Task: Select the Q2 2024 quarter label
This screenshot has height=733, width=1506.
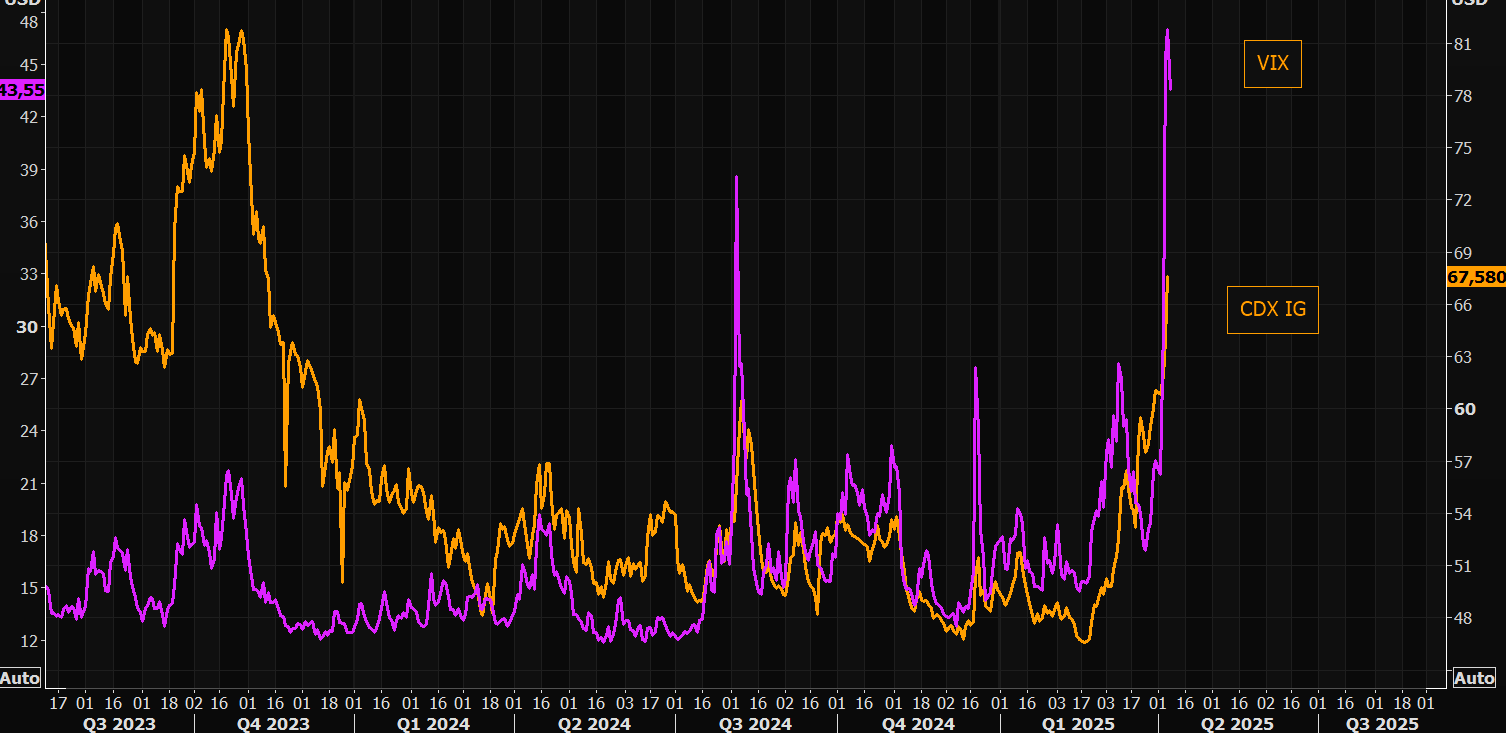Action: pos(594,723)
